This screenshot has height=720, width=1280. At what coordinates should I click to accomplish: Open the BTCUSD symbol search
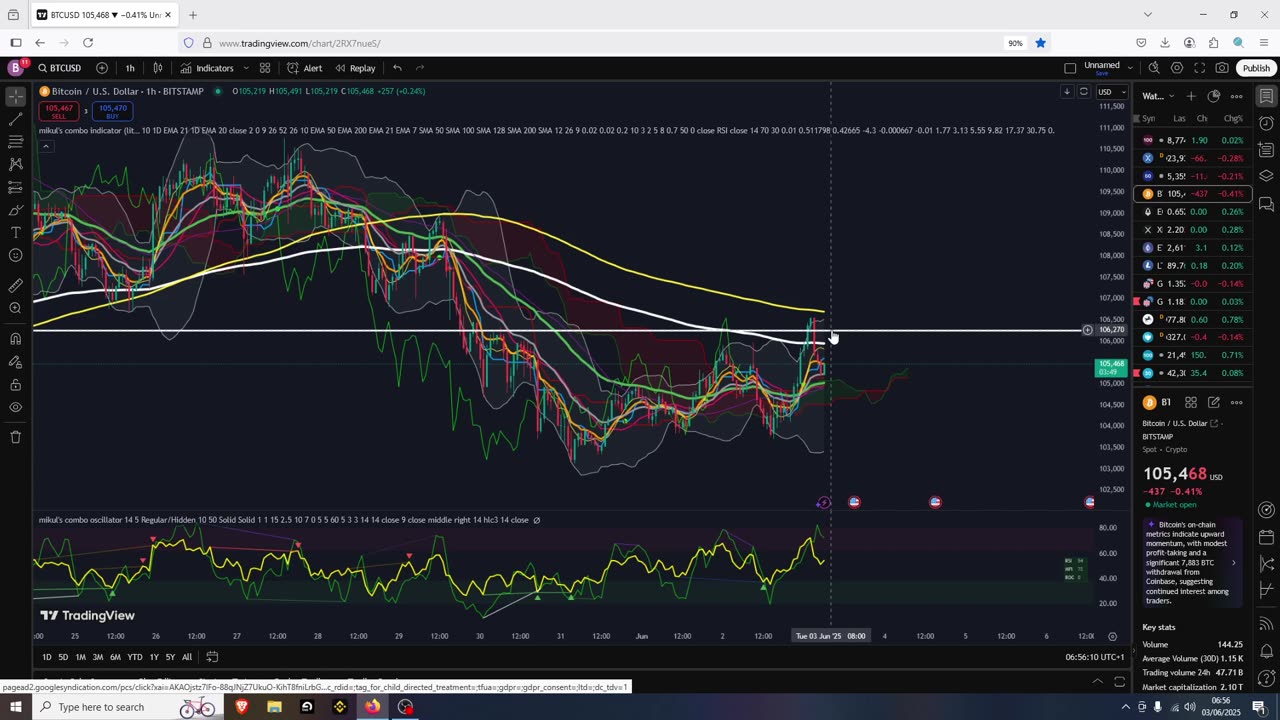pos(60,68)
